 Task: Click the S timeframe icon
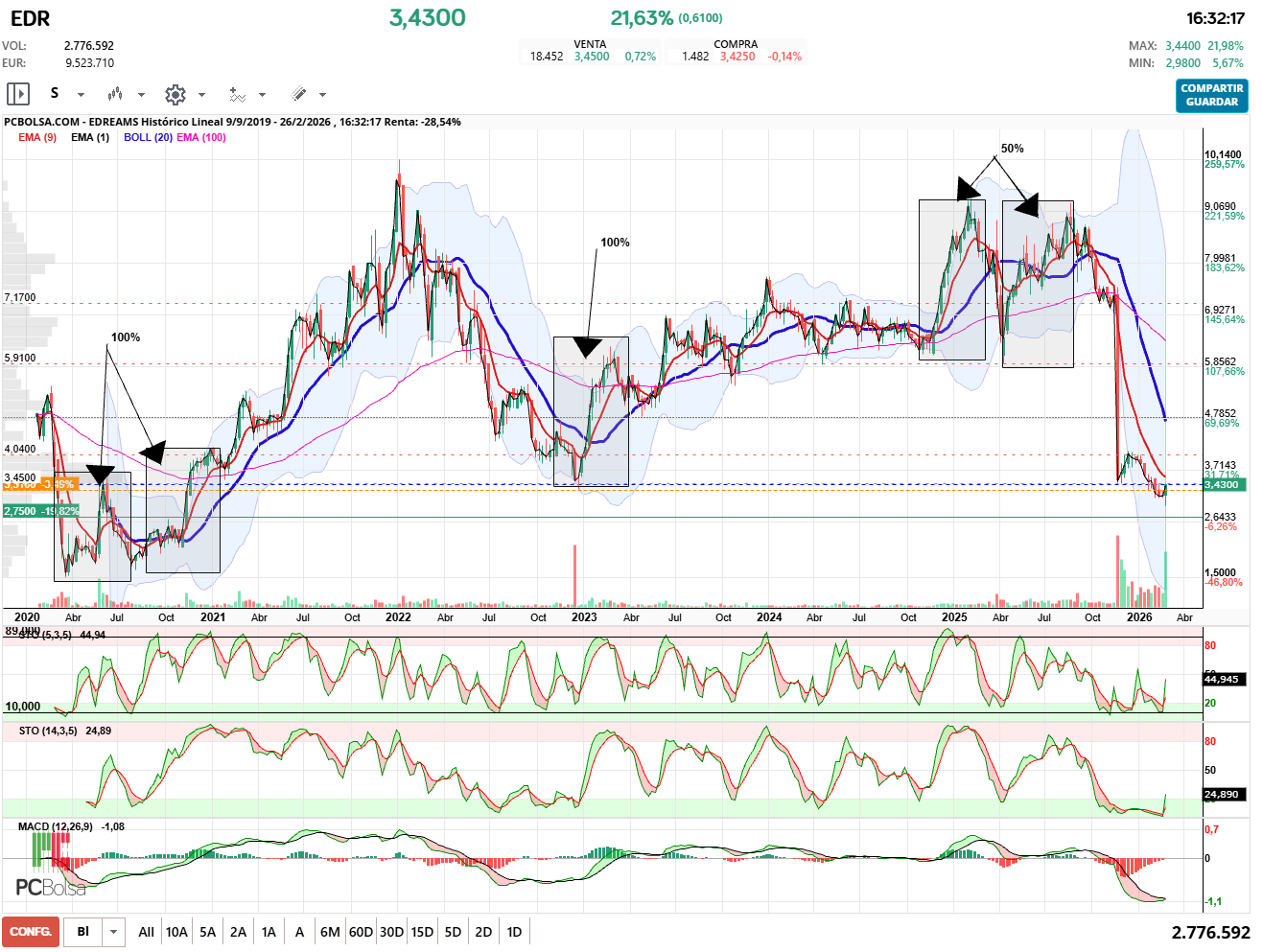[55, 93]
